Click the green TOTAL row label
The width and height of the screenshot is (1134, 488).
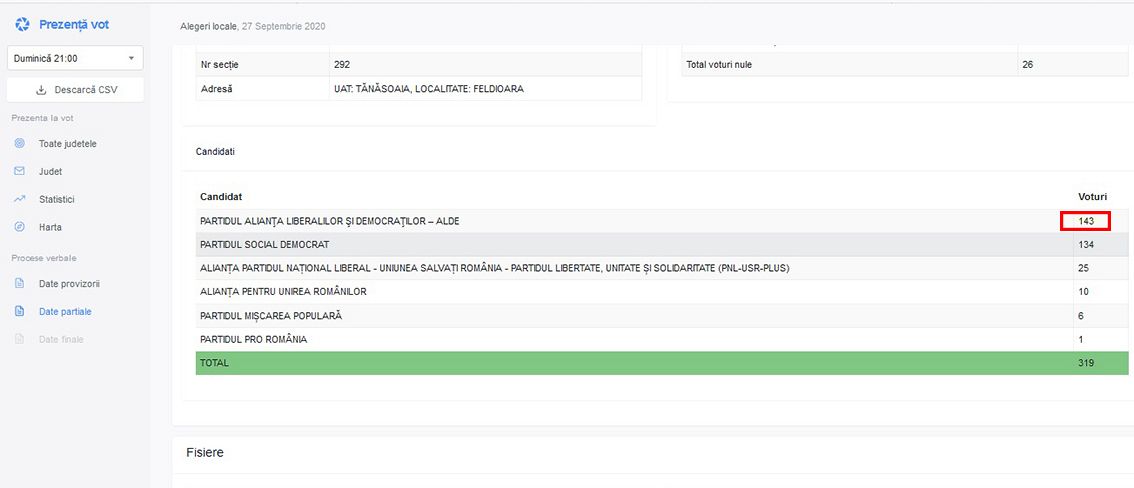tap(214, 363)
